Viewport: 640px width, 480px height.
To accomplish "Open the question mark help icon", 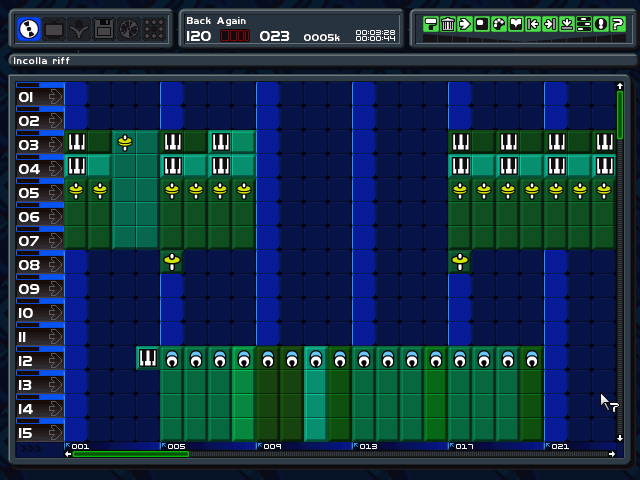I will [618, 24].
